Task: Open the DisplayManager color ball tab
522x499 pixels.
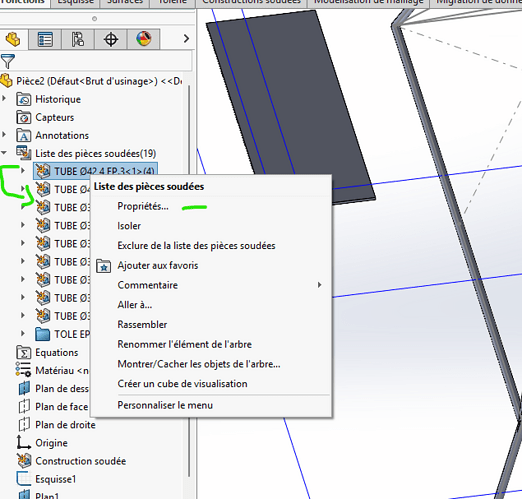Action: tap(144, 39)
